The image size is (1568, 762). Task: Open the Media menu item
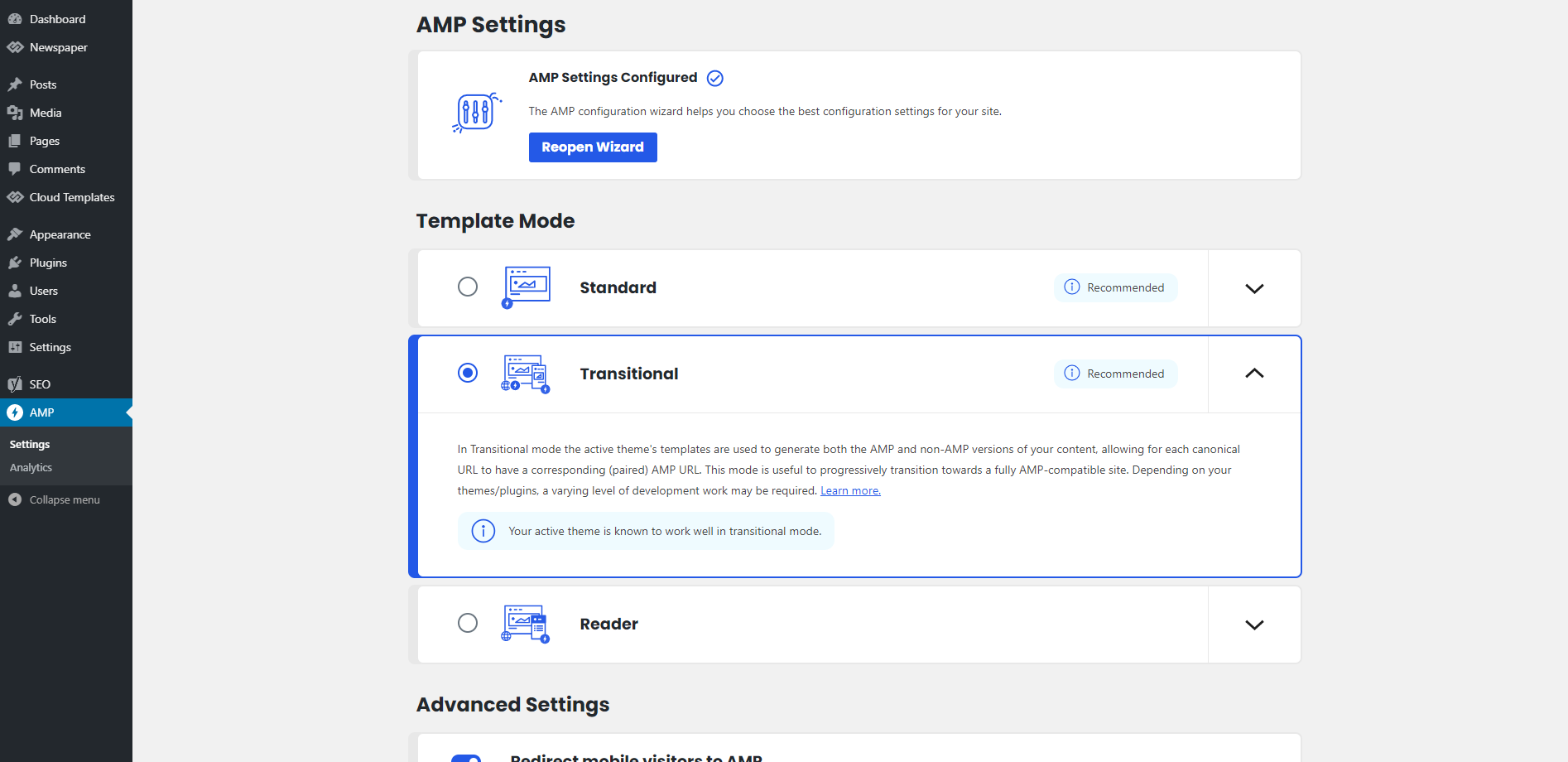tap(66, 113)
